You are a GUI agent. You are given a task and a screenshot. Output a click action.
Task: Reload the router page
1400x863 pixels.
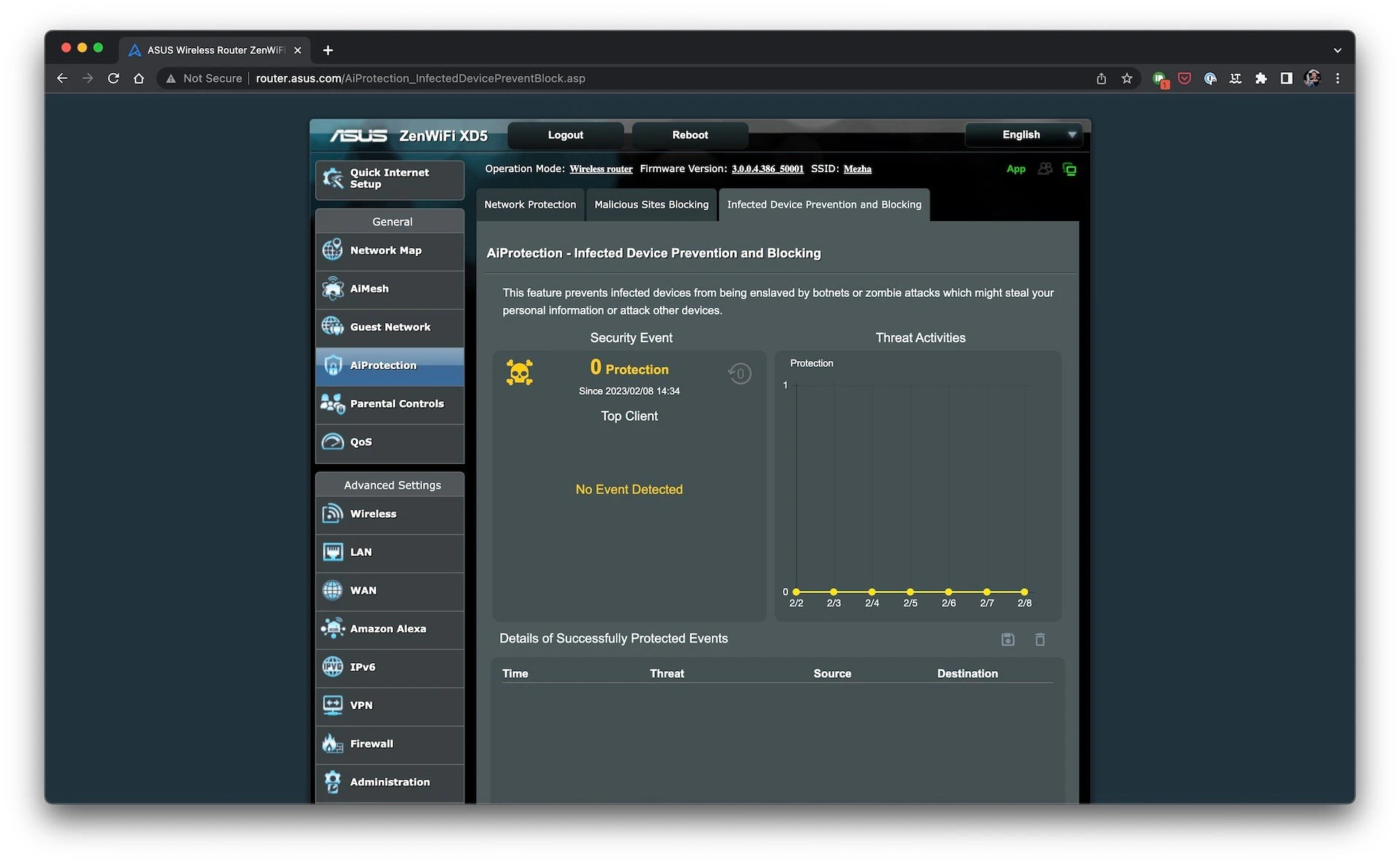click(x=113, y=78)
